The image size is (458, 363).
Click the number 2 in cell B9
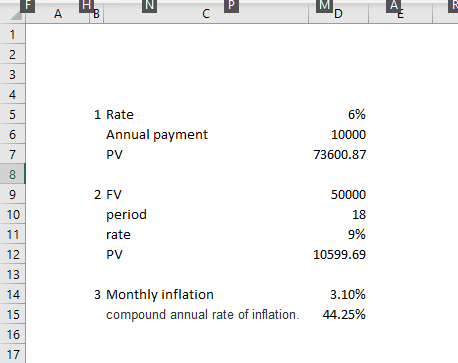(x=97, y=195)
